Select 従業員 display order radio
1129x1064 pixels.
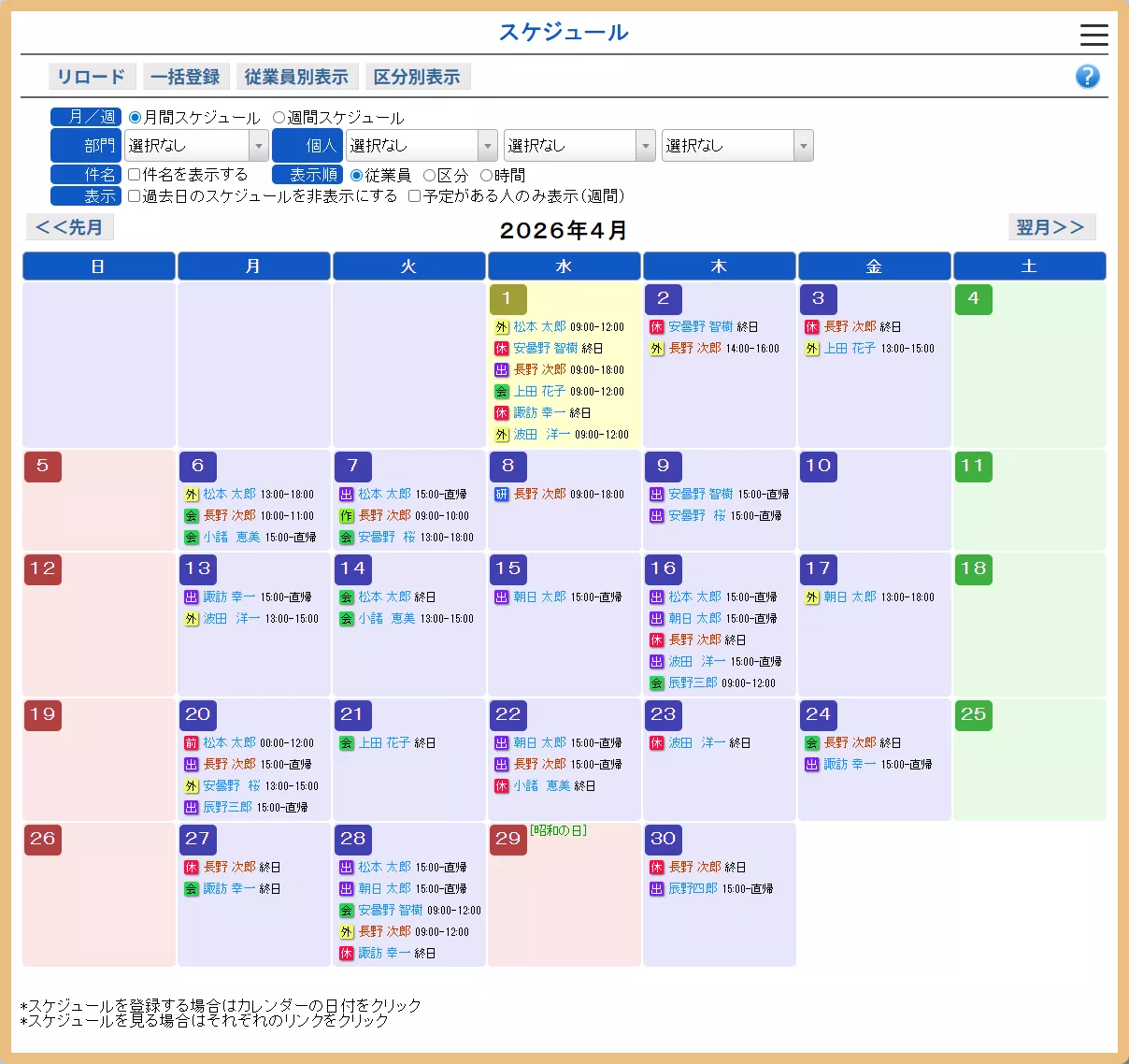click(x=356, y=176)
